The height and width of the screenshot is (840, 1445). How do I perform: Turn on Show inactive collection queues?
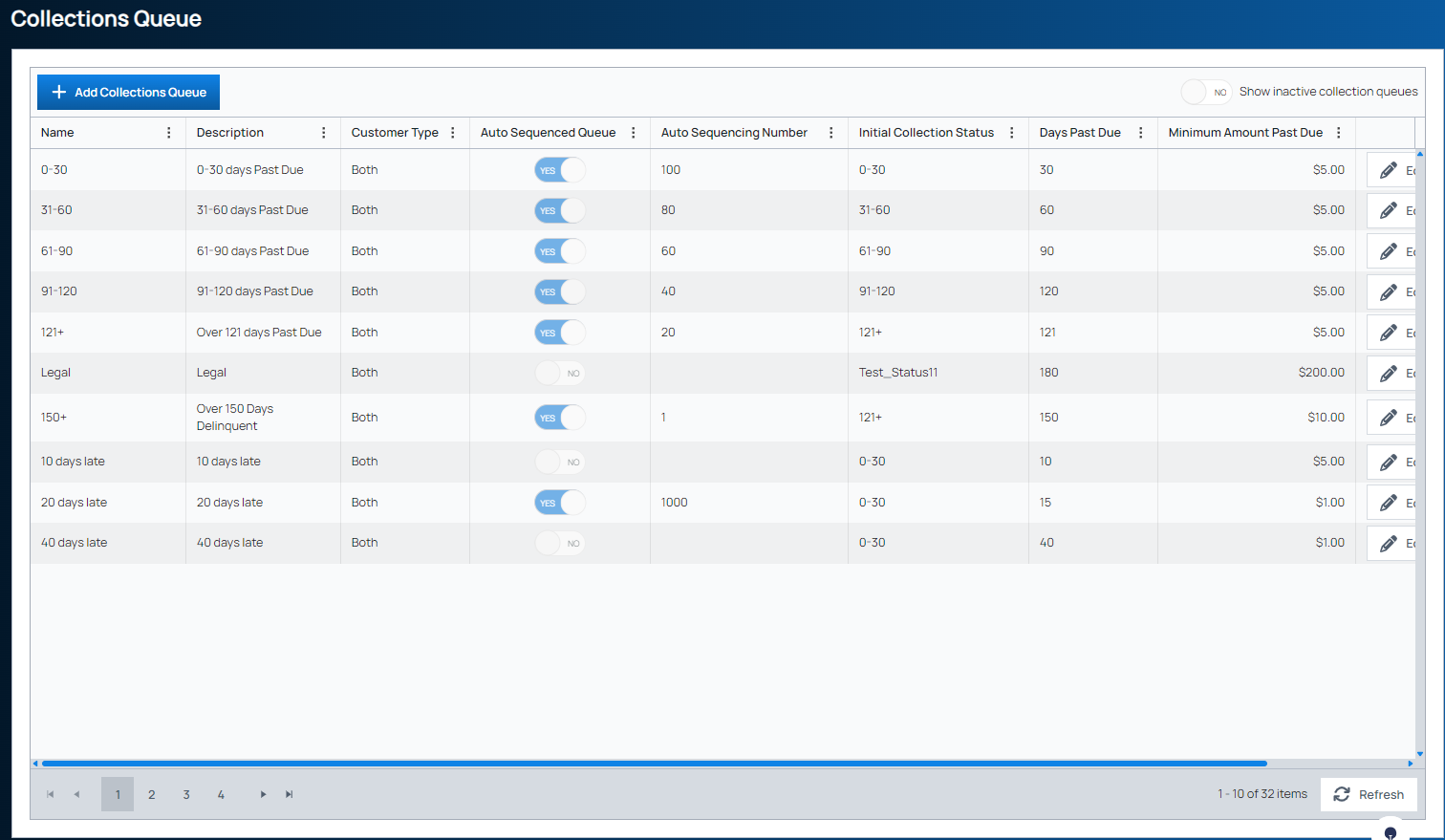pos(1206,92)
